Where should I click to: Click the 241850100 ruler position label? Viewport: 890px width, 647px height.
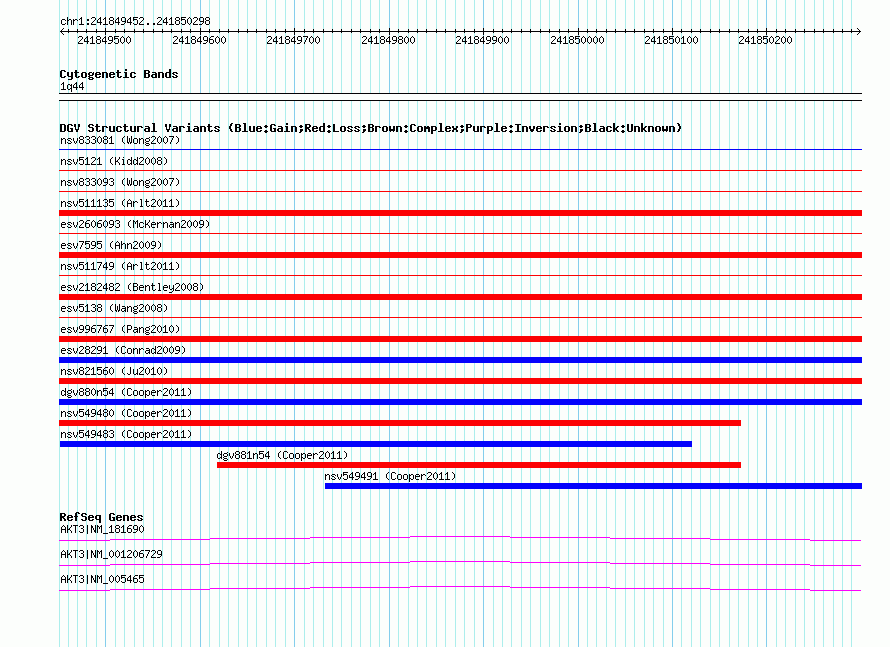tap(671, 40)
